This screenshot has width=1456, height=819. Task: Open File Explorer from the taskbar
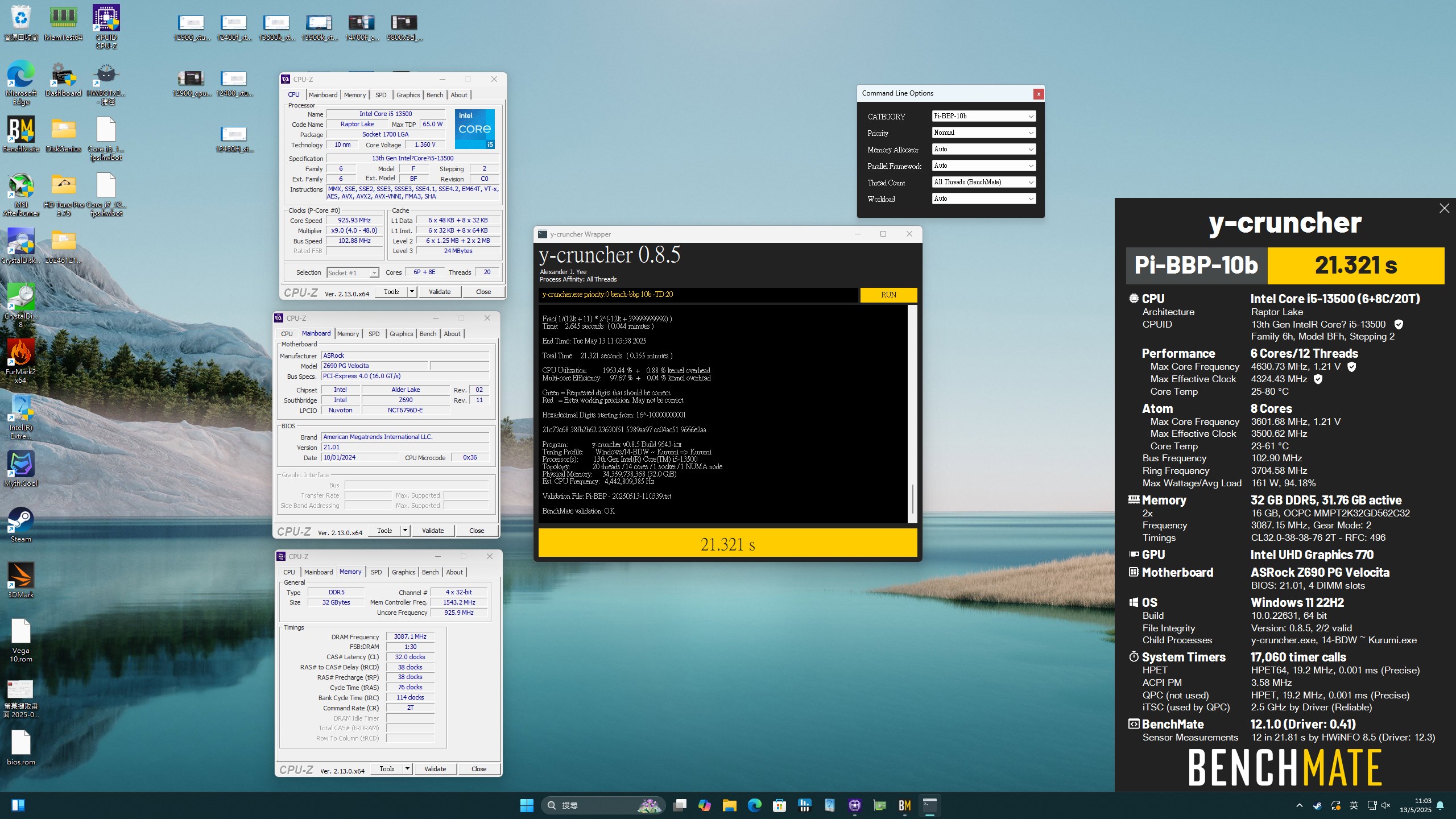729,805
